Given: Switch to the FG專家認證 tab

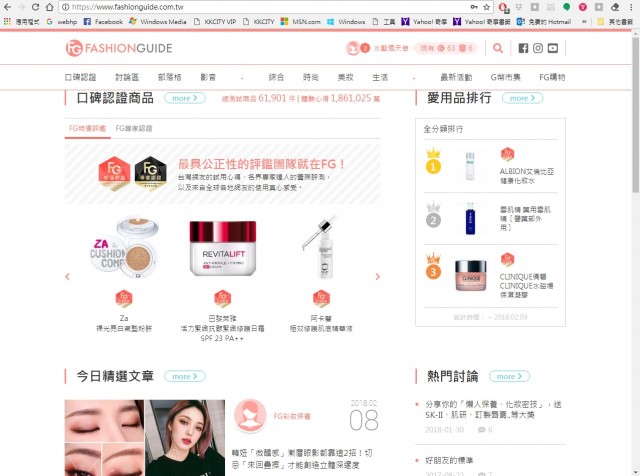Looking at the screenshot, I should [134, 128].
